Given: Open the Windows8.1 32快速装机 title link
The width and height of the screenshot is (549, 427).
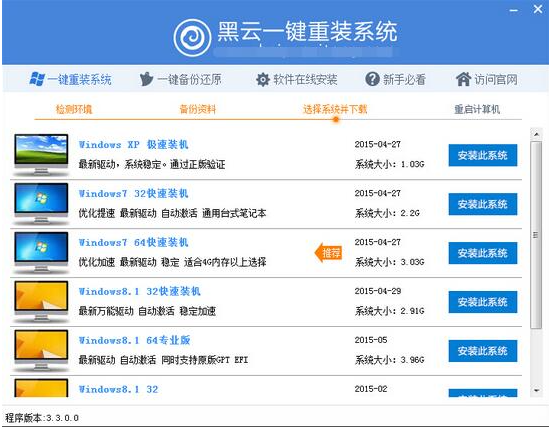Looking at the screenshot, I should pos(139,292).
